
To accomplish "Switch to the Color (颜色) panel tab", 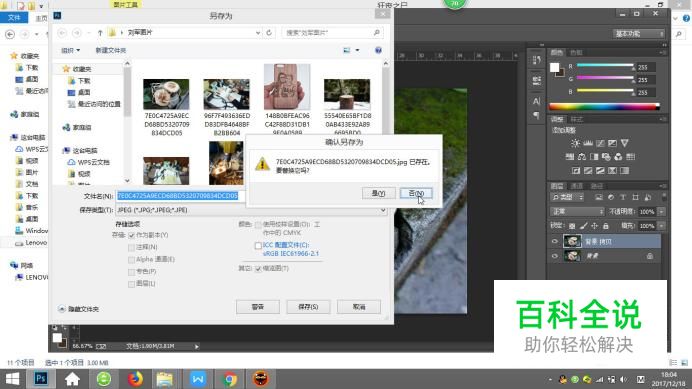I will click(x=557, y=53).
